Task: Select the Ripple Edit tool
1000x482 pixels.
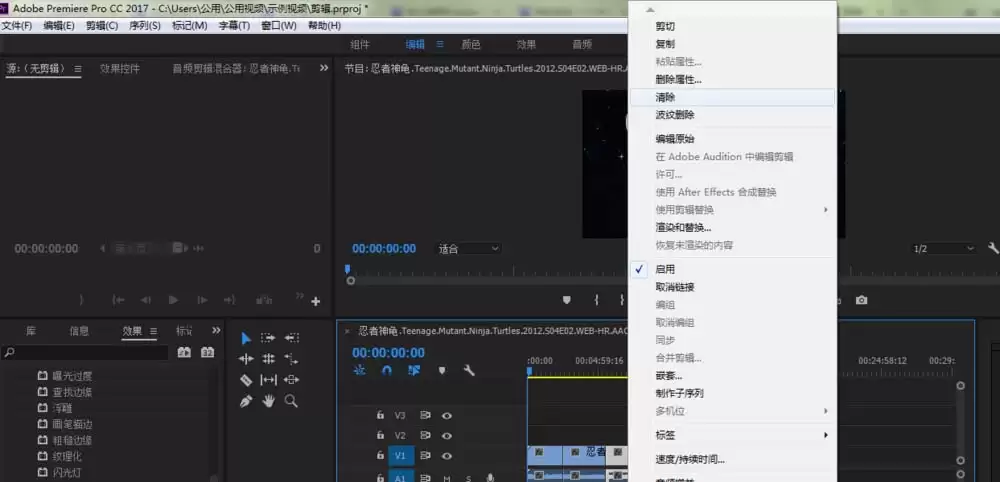Action: [246, 359]
